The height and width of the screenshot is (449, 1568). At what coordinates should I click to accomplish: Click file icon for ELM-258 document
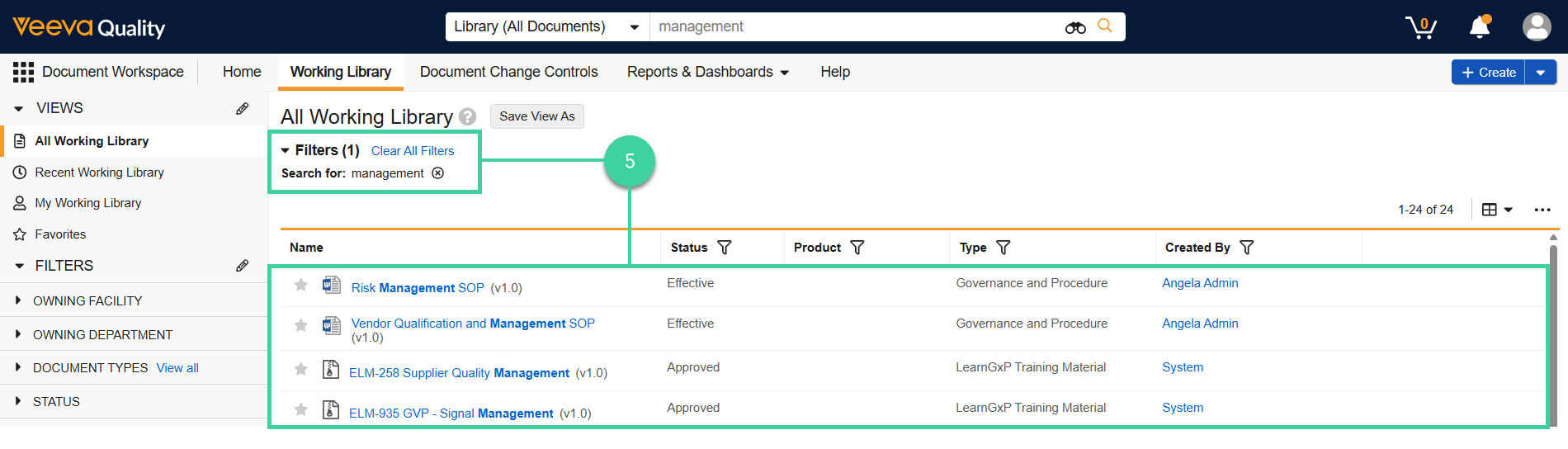pyautogui.click(x=331, y=369)
